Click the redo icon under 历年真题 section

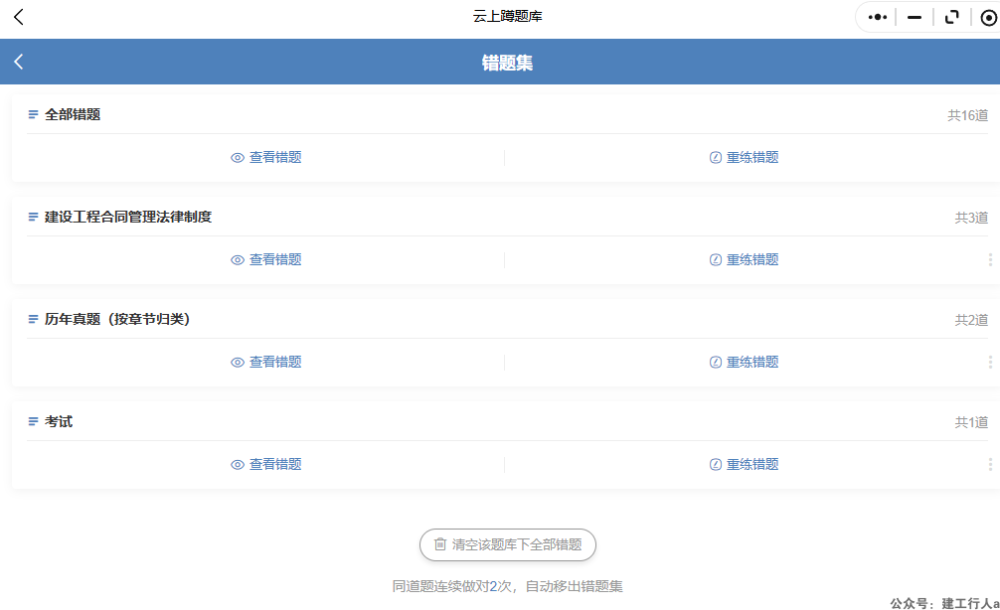tap(715, 363)
